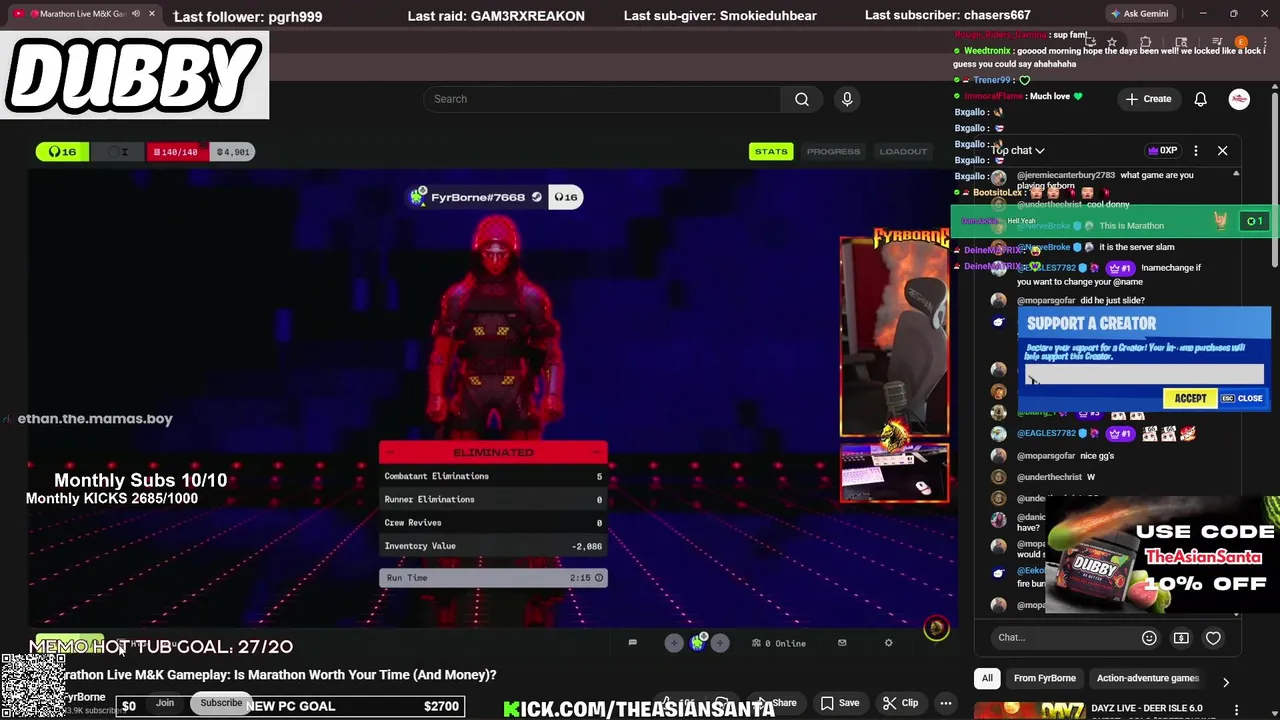Click the Run Time row
Image resolution: width=1280 pixels, height=720 pixels.
pyautogui.click(x=493, y=578)
